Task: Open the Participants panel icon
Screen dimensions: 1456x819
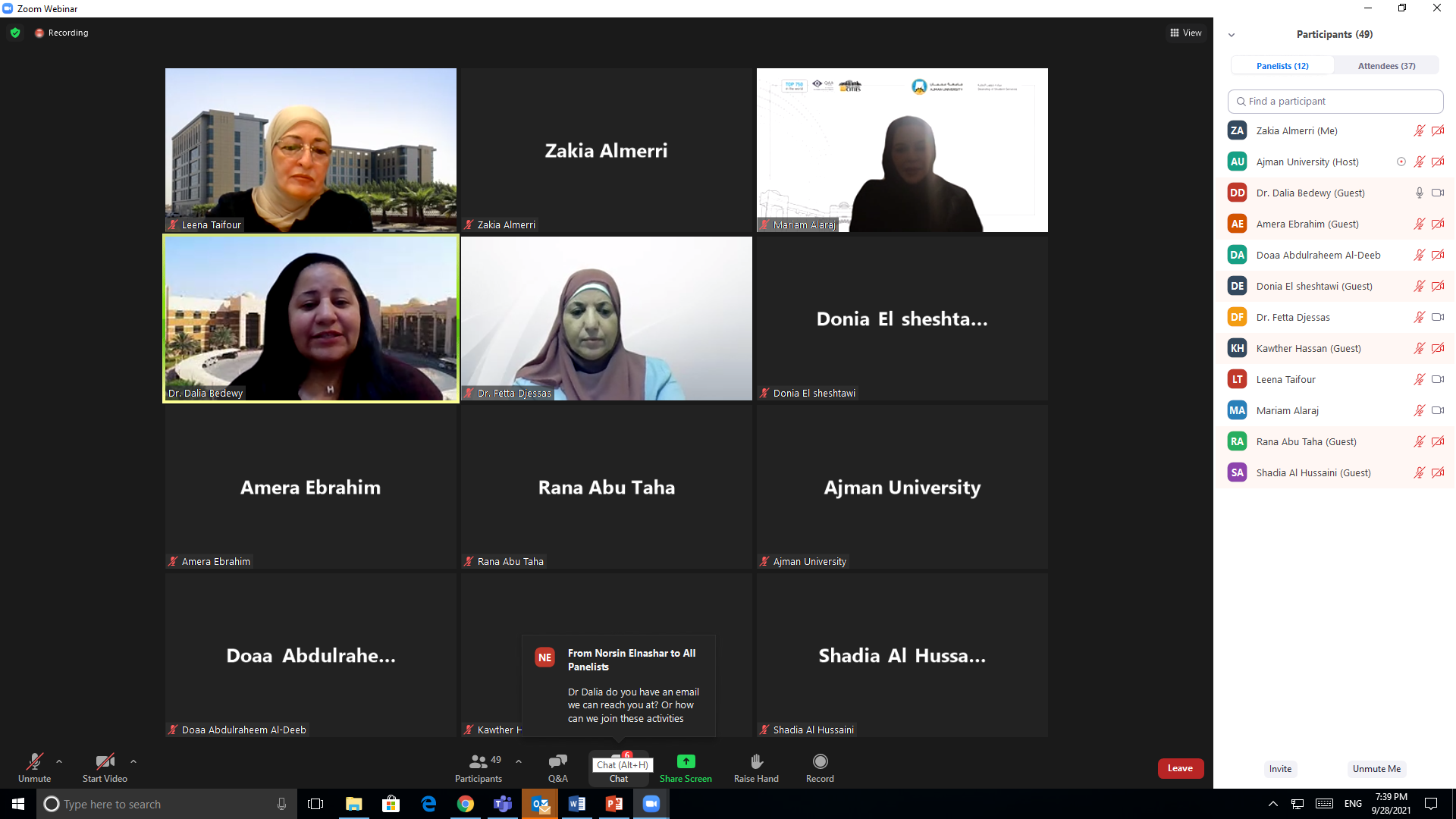Action: 479,761
